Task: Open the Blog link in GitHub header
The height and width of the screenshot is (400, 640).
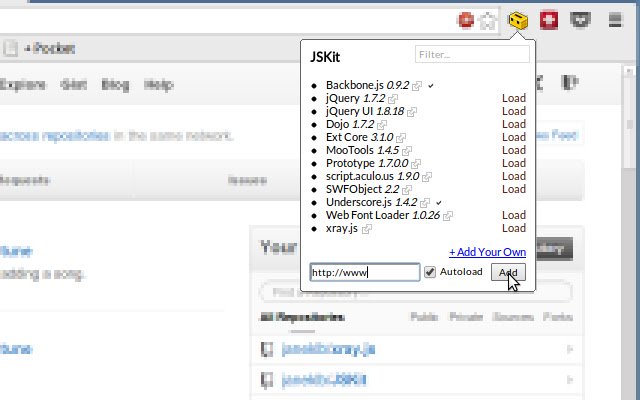Action: tap(115, 85)
